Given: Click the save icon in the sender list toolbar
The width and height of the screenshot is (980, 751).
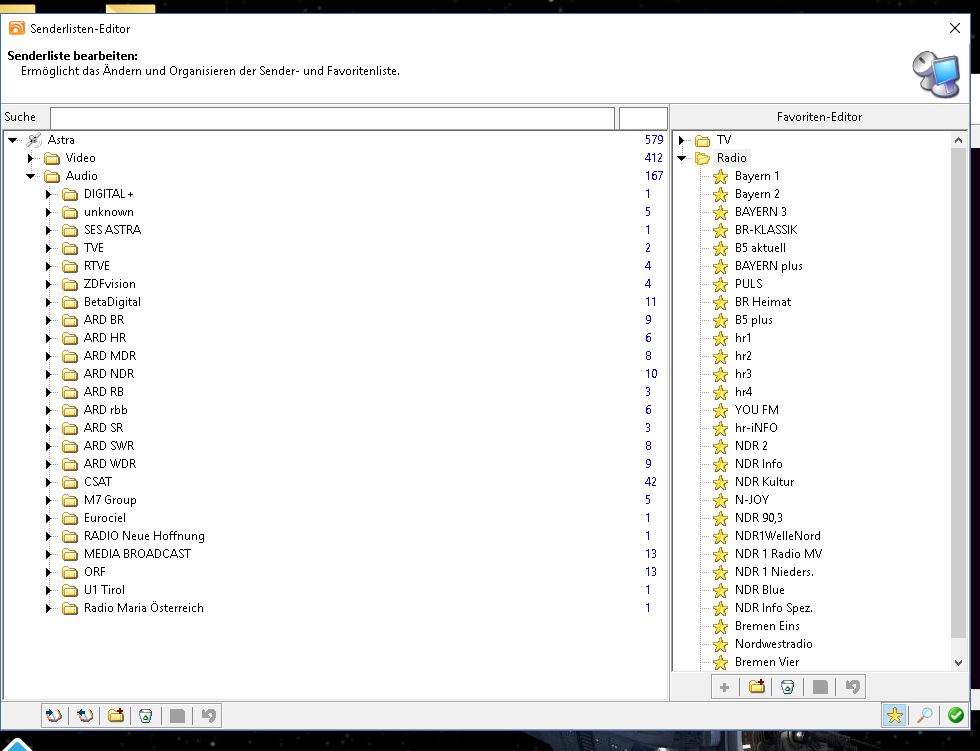Looking at the screenshot, I should coord(178,715).
